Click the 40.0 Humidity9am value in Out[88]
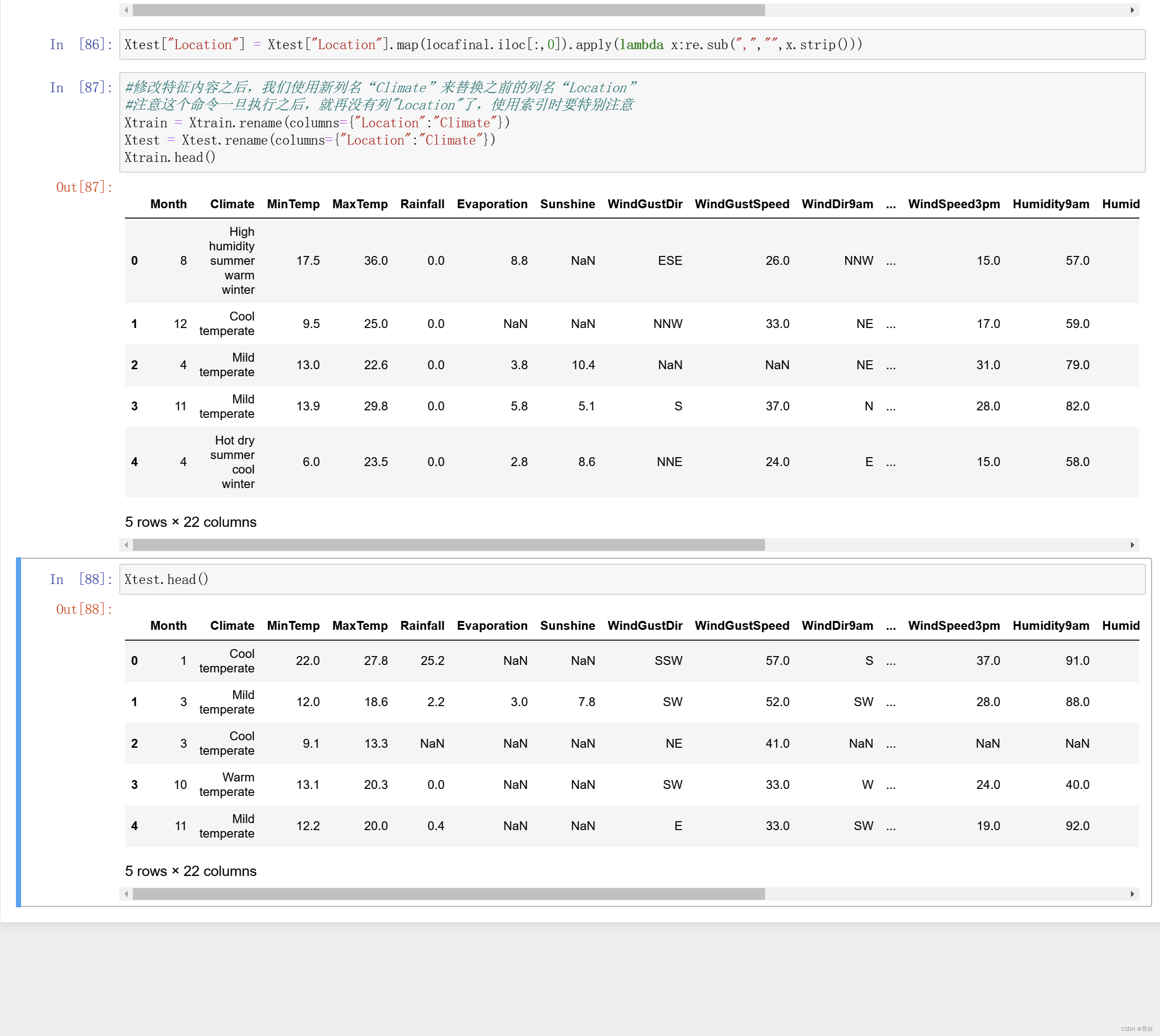The image size is (1160, 1036). (x=1078, y=784)
